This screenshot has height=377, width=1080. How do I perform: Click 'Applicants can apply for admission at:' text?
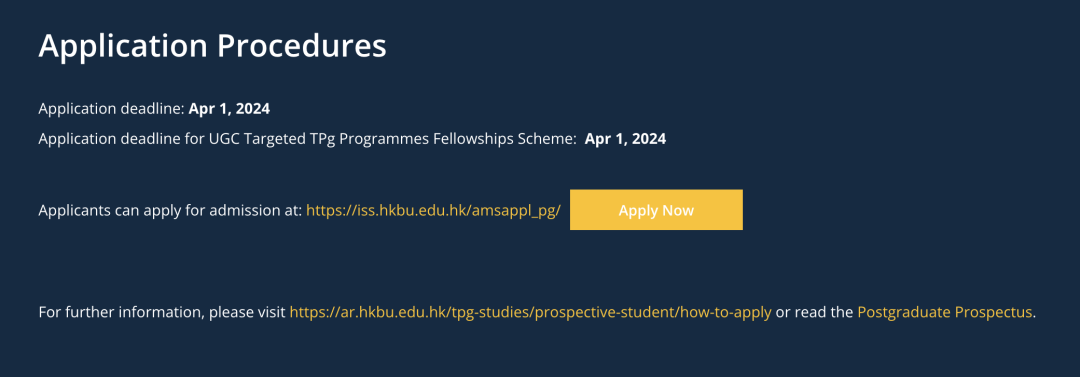click(x=170, y=210)
